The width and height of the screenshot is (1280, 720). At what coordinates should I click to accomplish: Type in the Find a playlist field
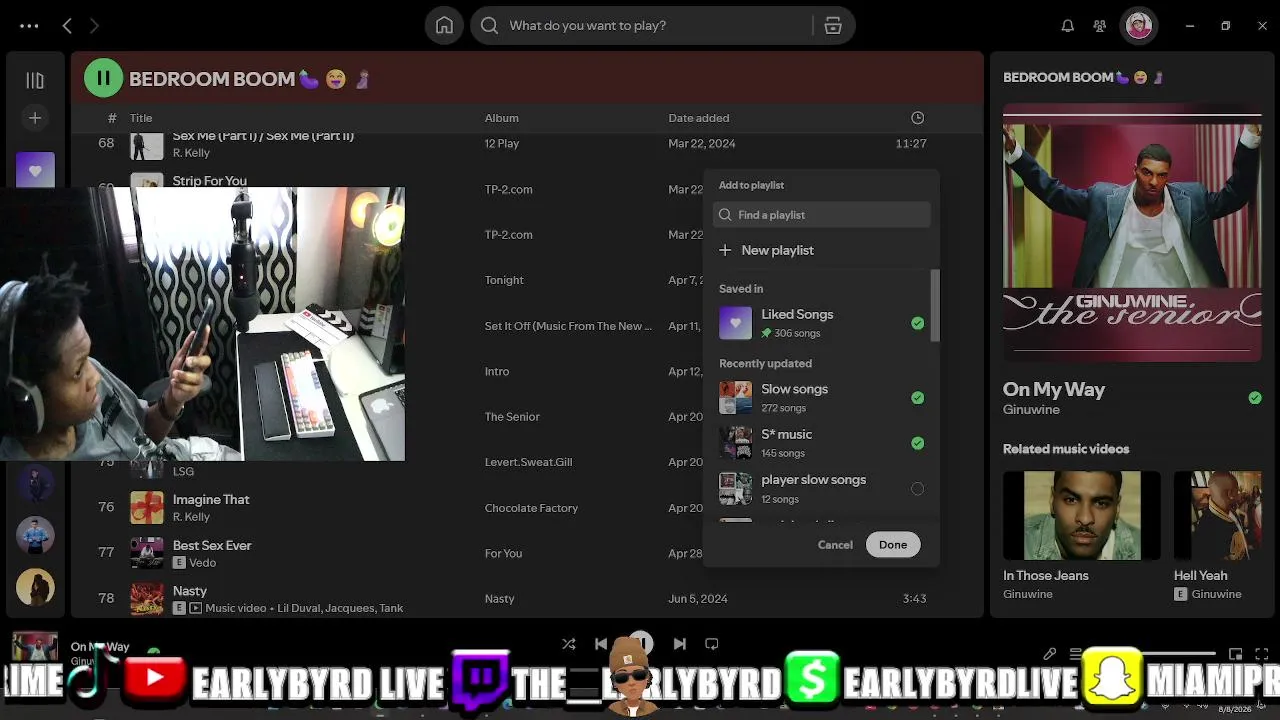(822, 215)
